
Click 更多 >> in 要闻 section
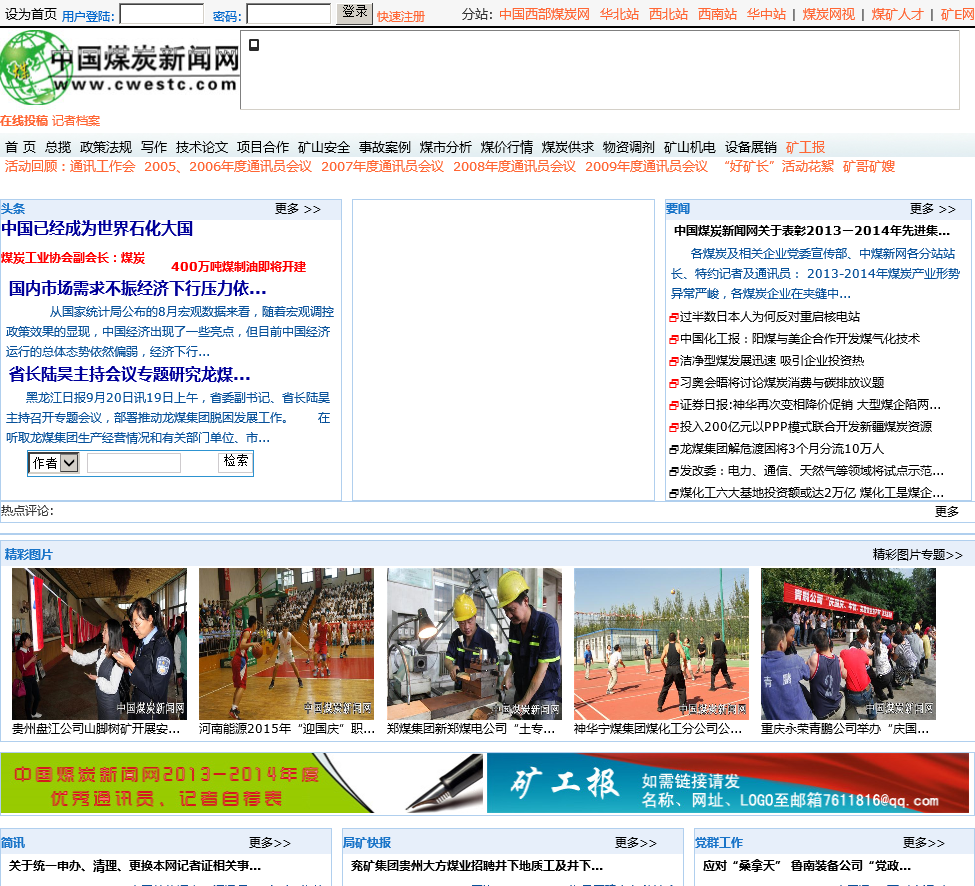click(932, 209)
